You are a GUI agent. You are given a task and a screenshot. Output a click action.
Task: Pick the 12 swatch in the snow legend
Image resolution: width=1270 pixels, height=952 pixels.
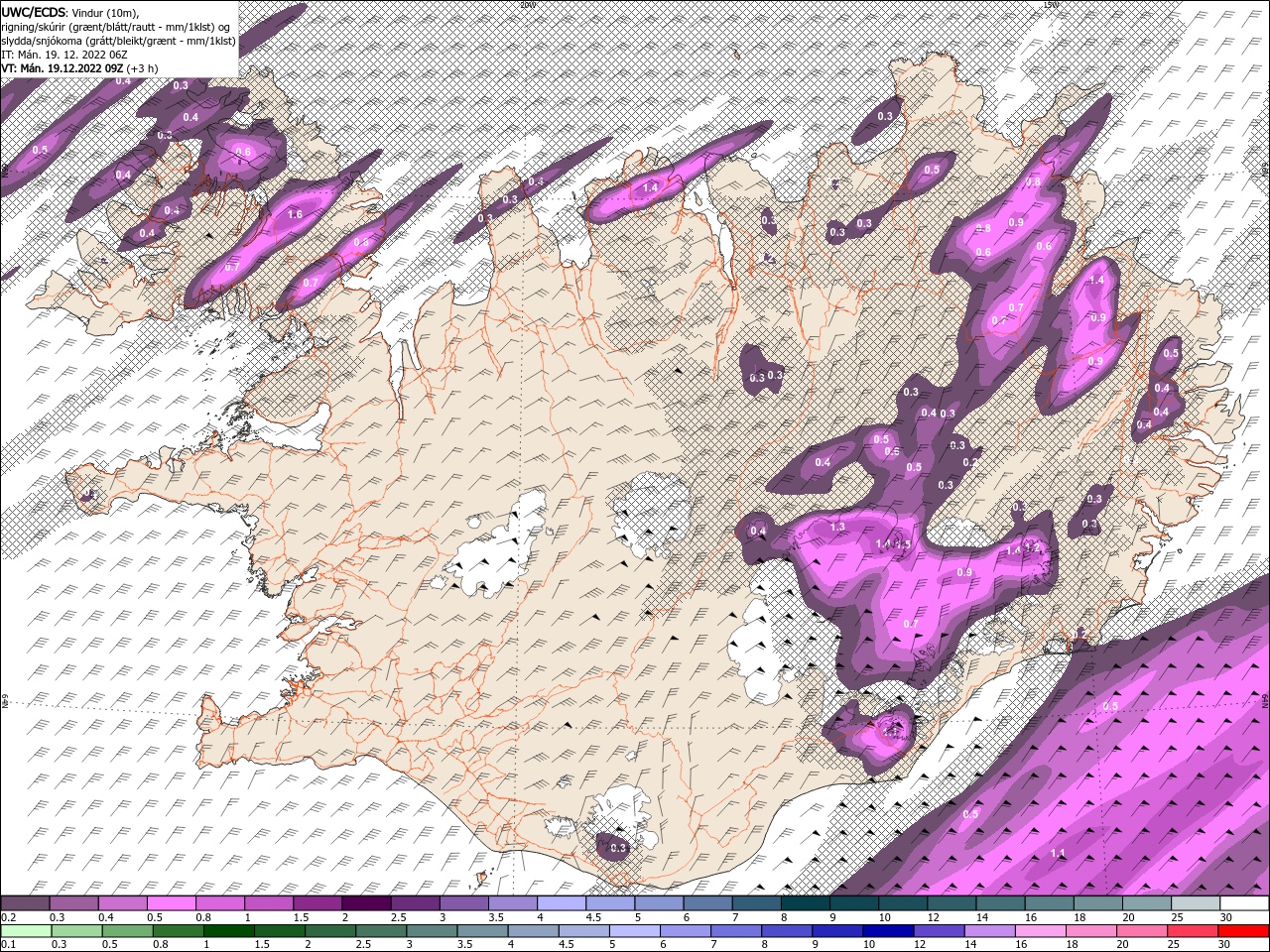[952, 902]
